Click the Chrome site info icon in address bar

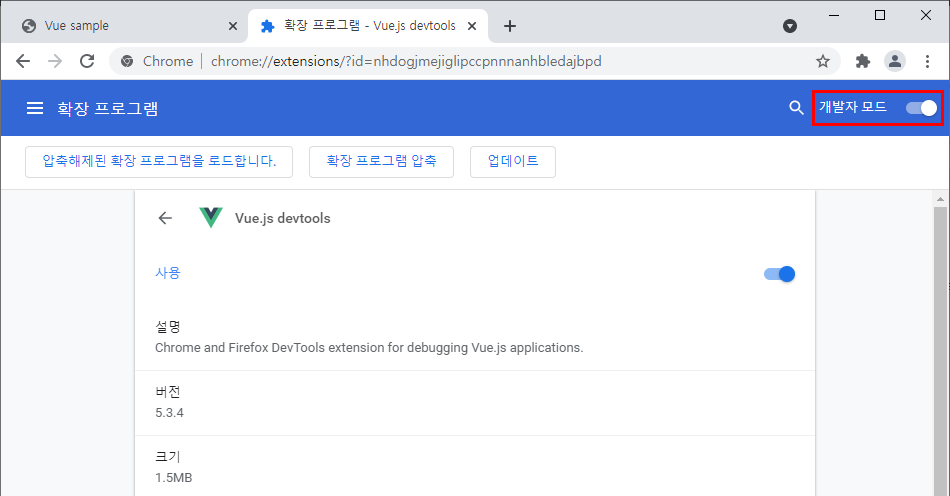[127, 61]
